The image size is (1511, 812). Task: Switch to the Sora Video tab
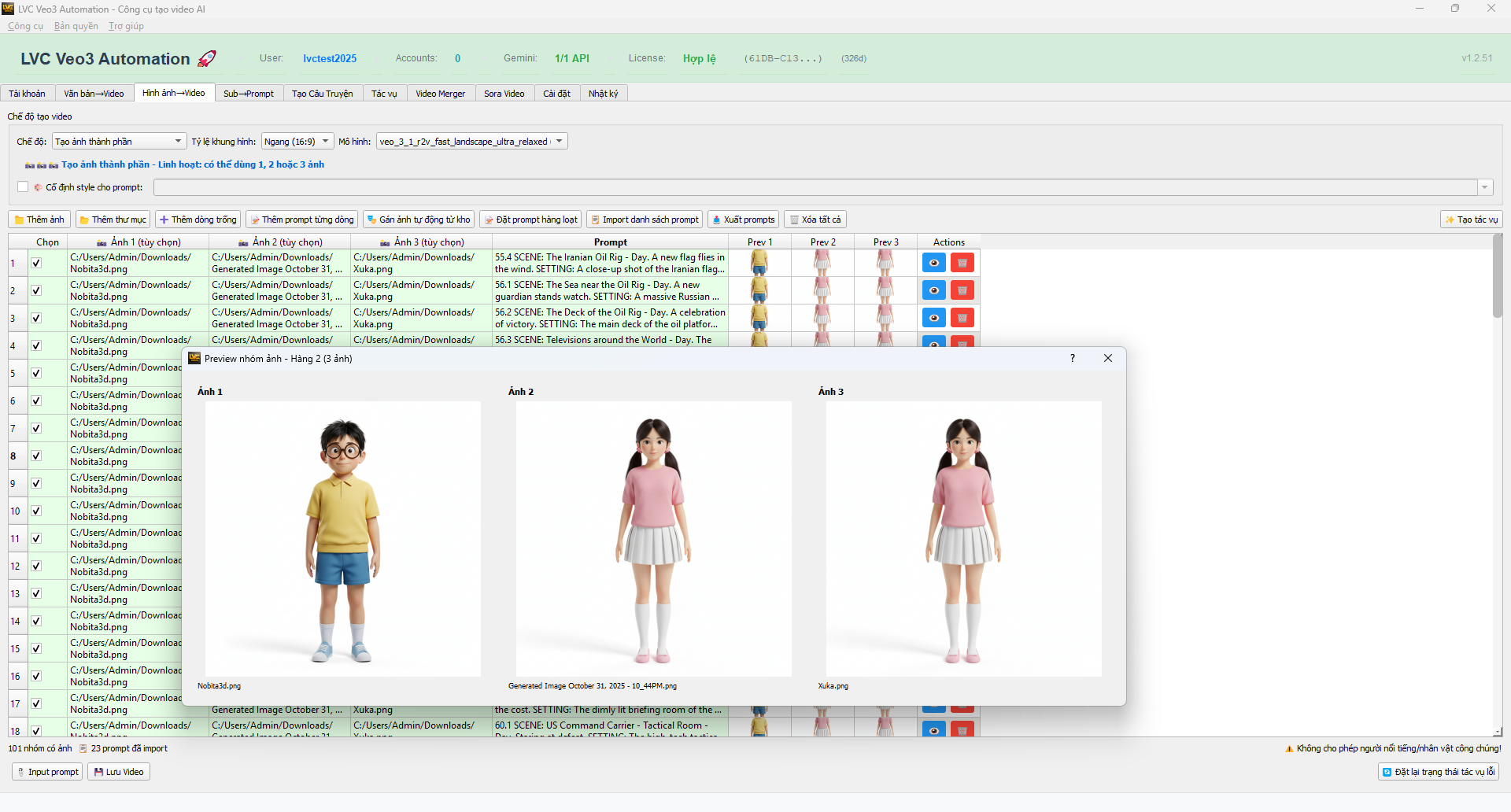[x=504, y=93]
